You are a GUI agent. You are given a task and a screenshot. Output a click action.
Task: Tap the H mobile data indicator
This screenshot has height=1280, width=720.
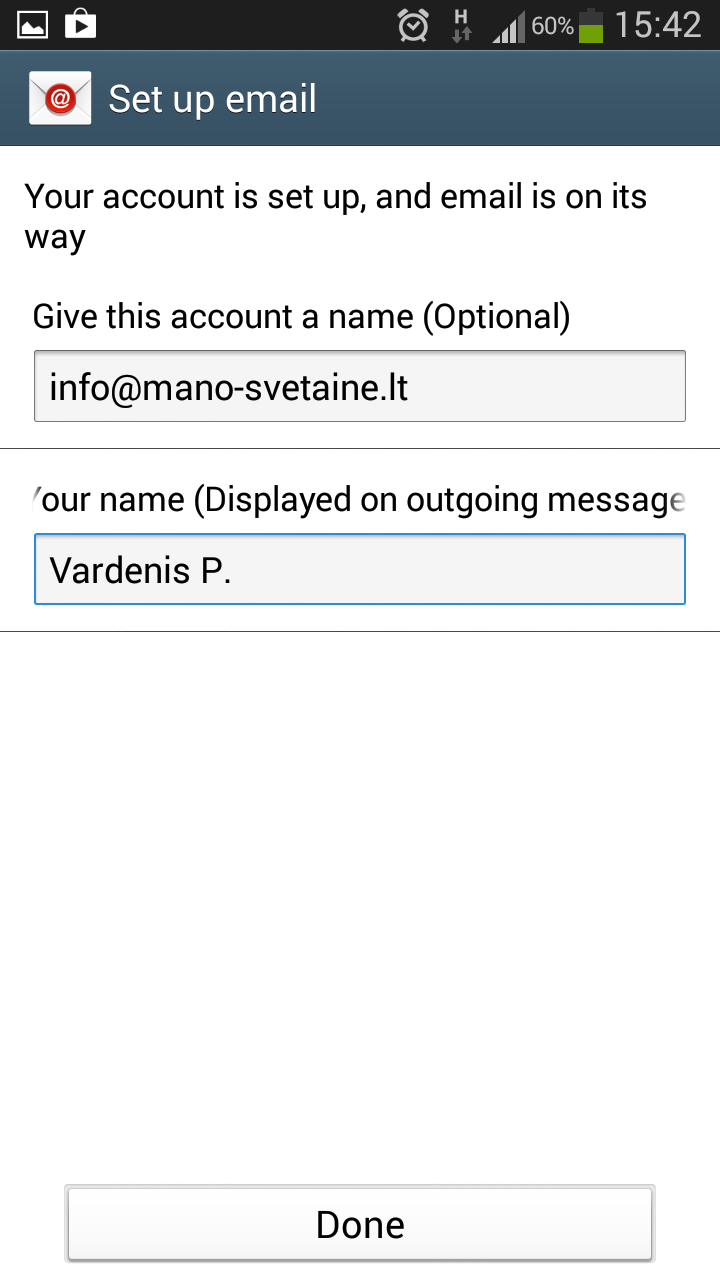(x=461, y=25)
